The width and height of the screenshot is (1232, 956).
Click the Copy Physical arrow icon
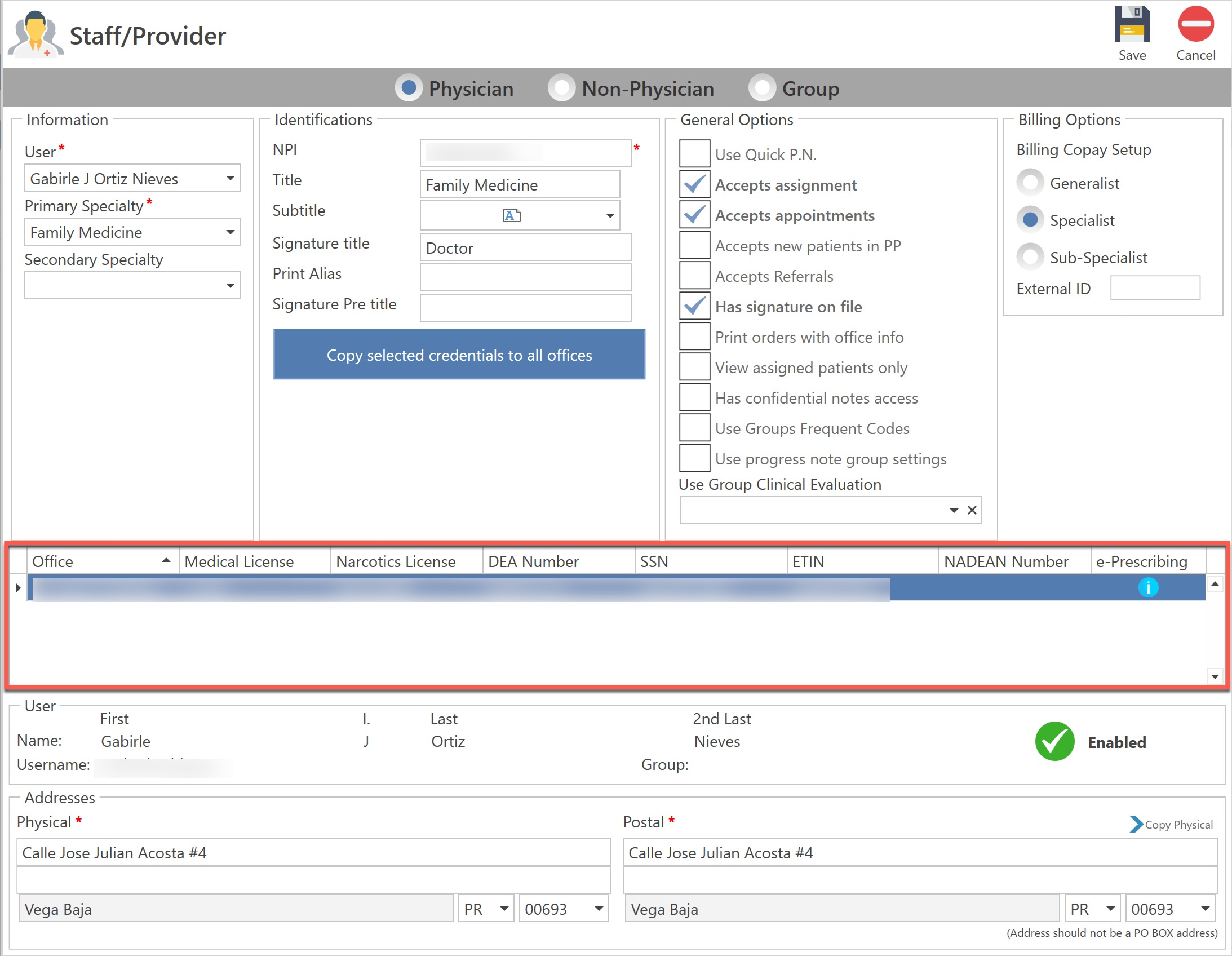[x=1136, y=825]
